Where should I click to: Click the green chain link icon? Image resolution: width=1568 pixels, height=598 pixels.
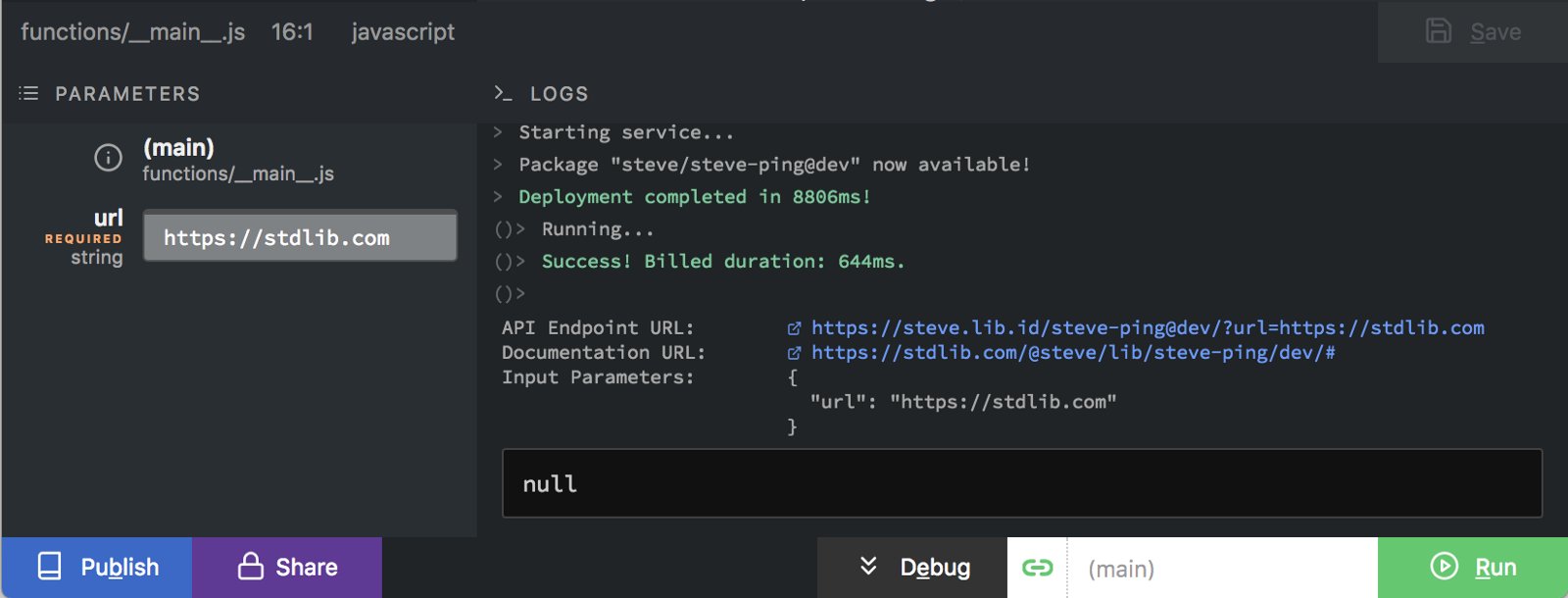pos(1037,568)
